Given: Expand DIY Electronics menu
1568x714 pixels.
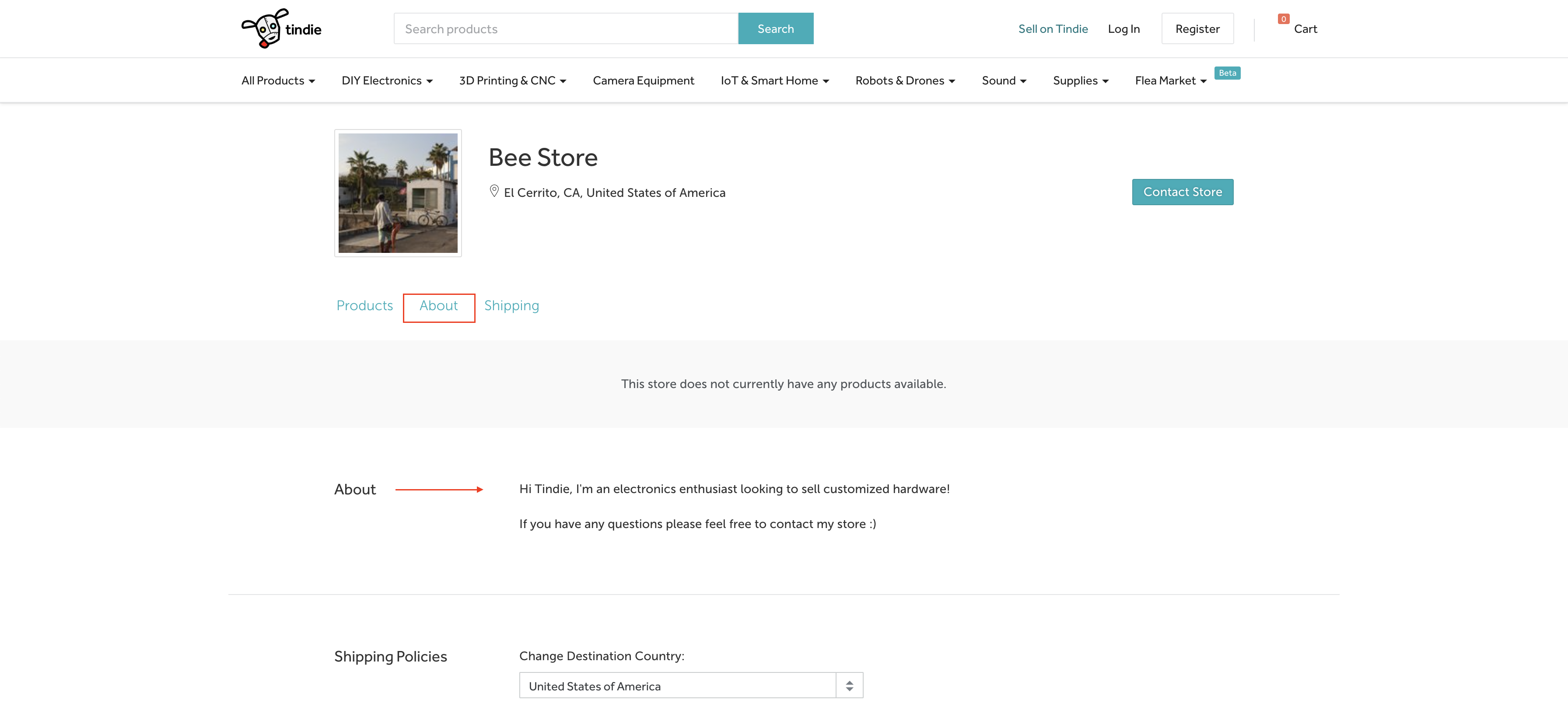Looking at the screenshot, I should click(386, 81).
